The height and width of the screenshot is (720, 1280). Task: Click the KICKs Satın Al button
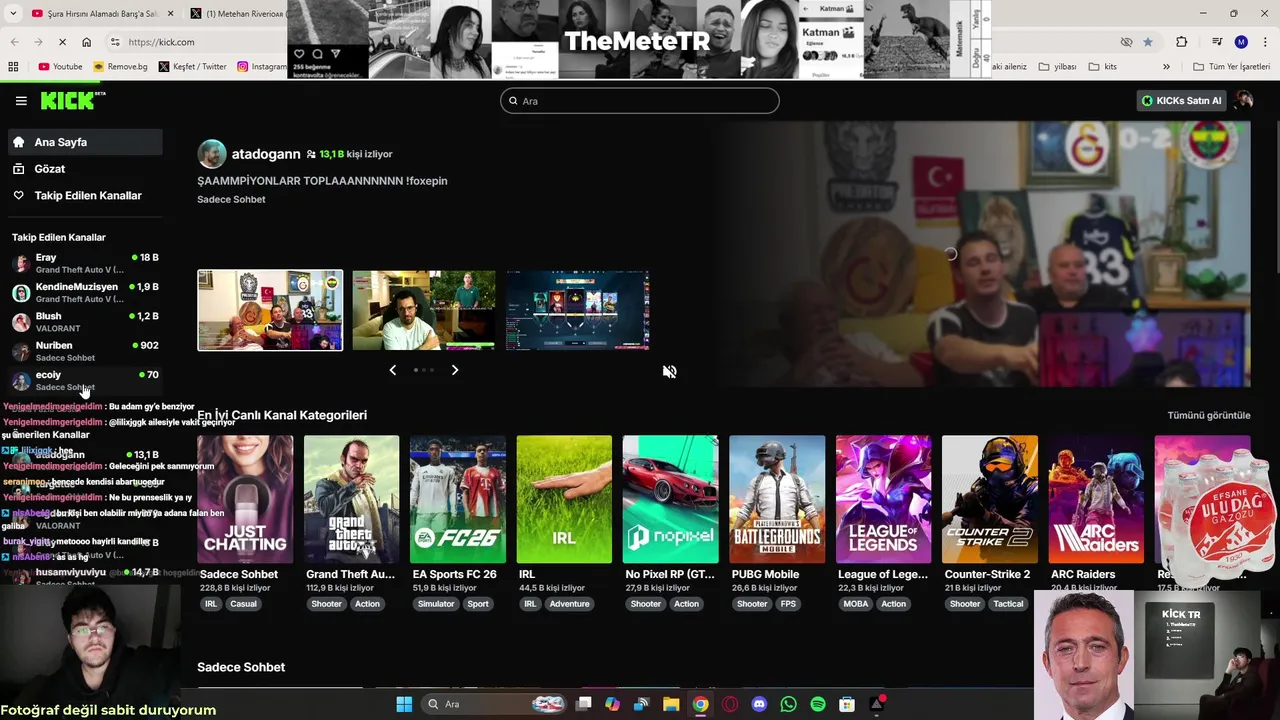point(1182,100)
